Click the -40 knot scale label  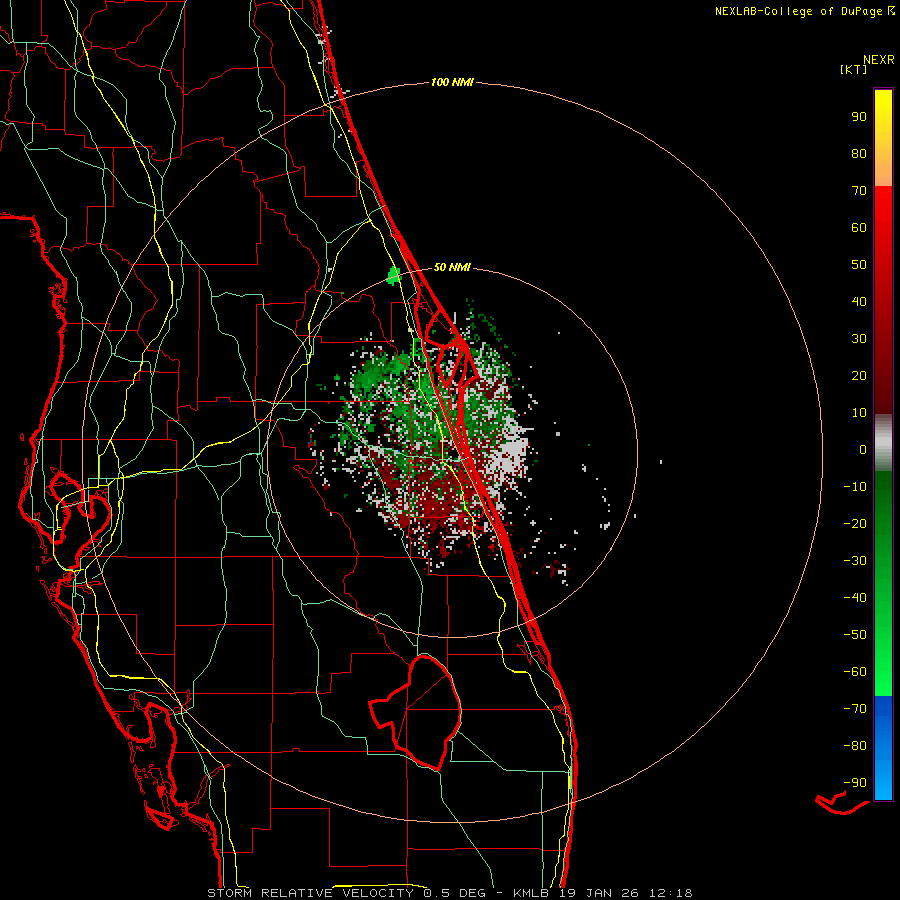coord(855,598)
